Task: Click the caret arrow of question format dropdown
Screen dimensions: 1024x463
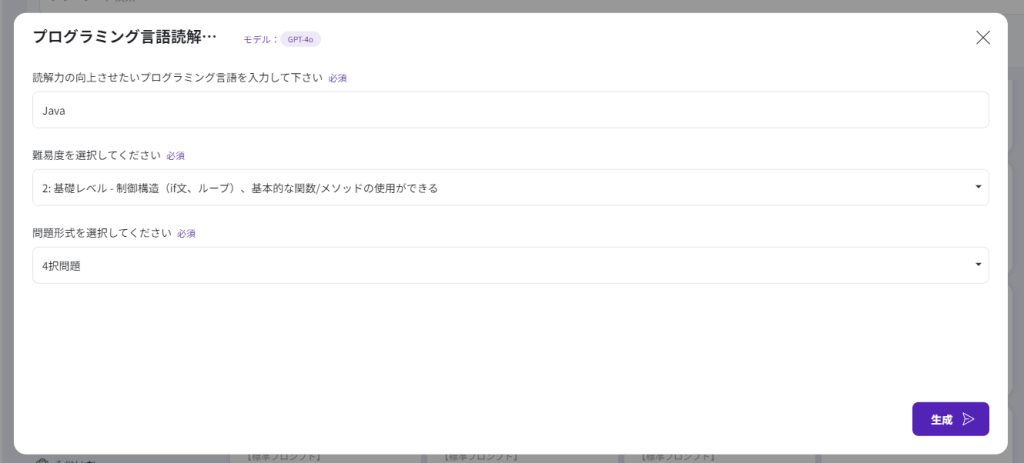Action: pos(976,265)
